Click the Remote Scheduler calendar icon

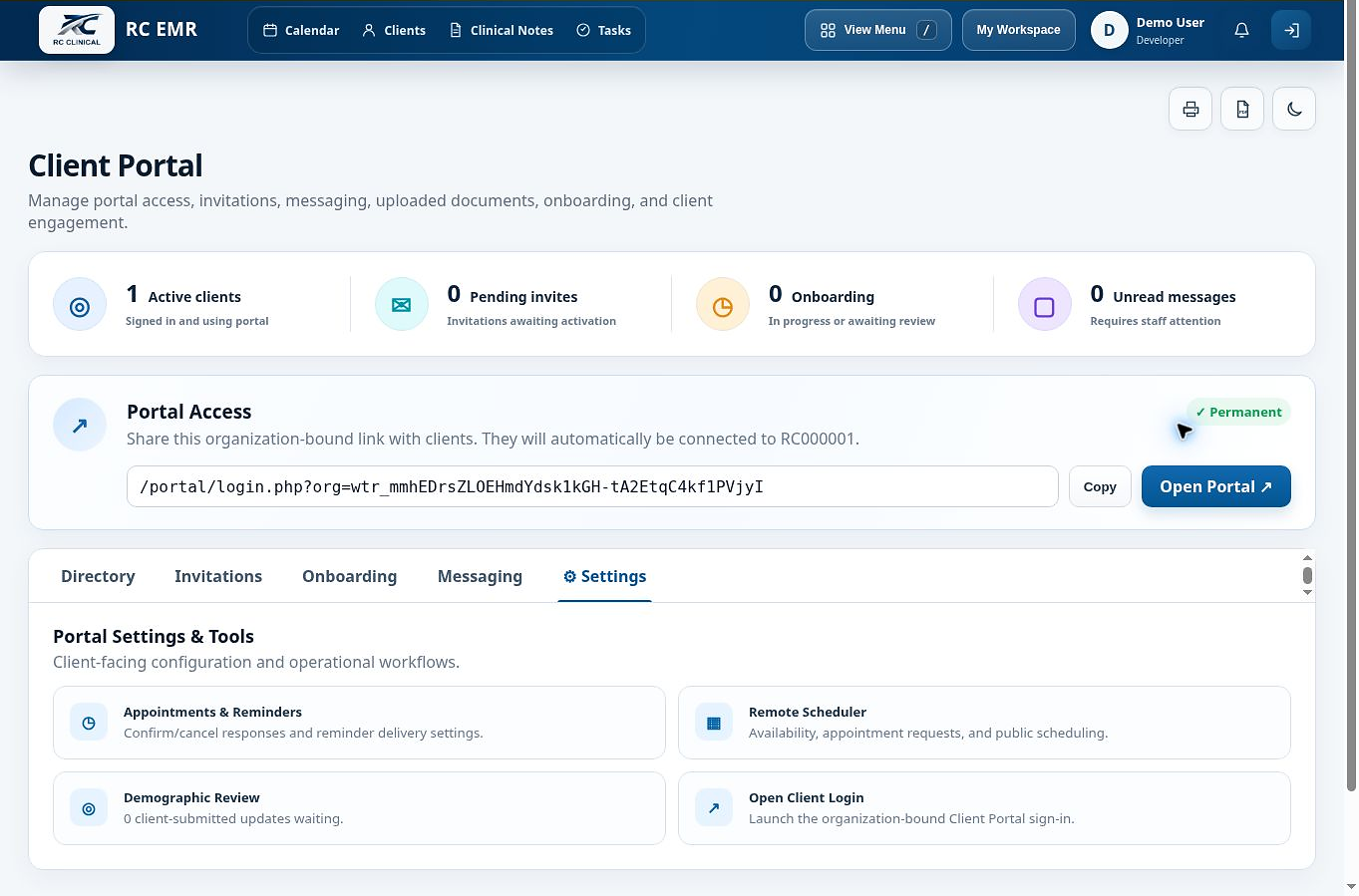[714, 723]
